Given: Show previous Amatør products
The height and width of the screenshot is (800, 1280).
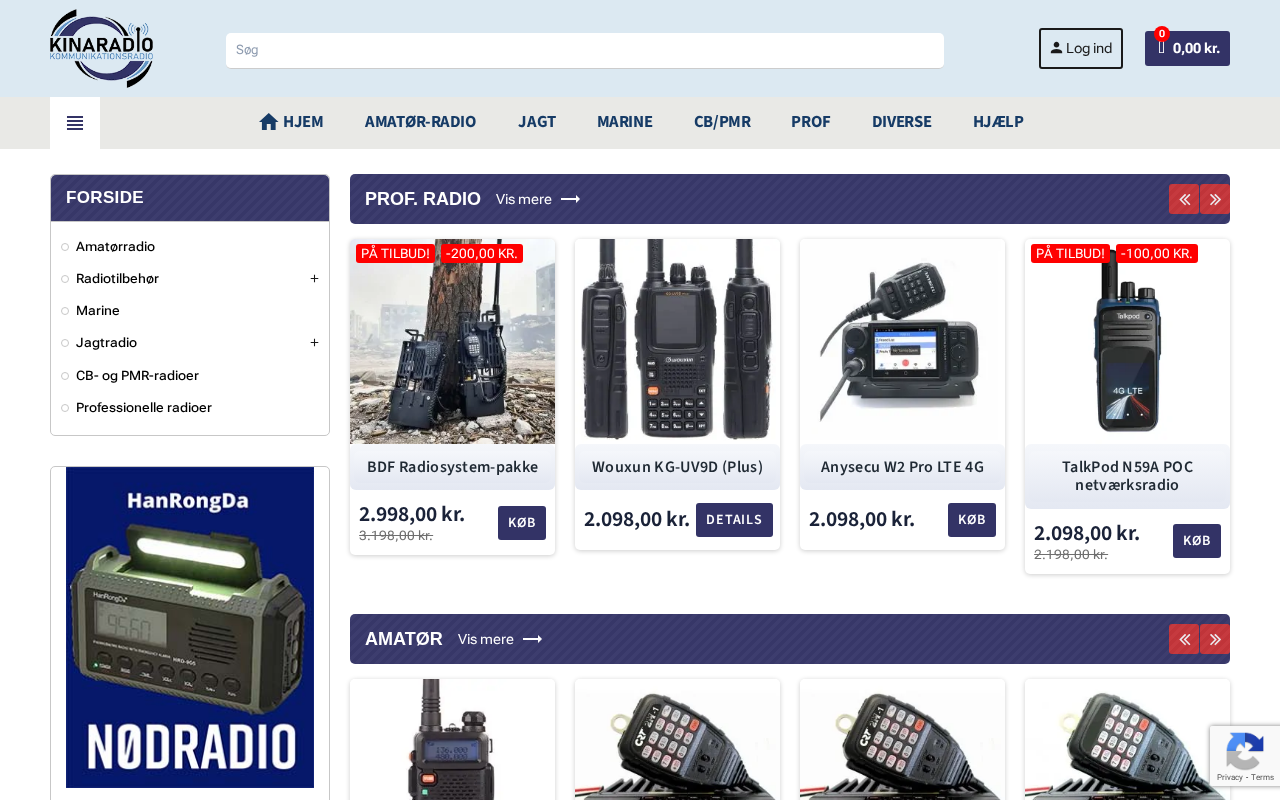Looking at the screenshot, I should coord(1184,639).
